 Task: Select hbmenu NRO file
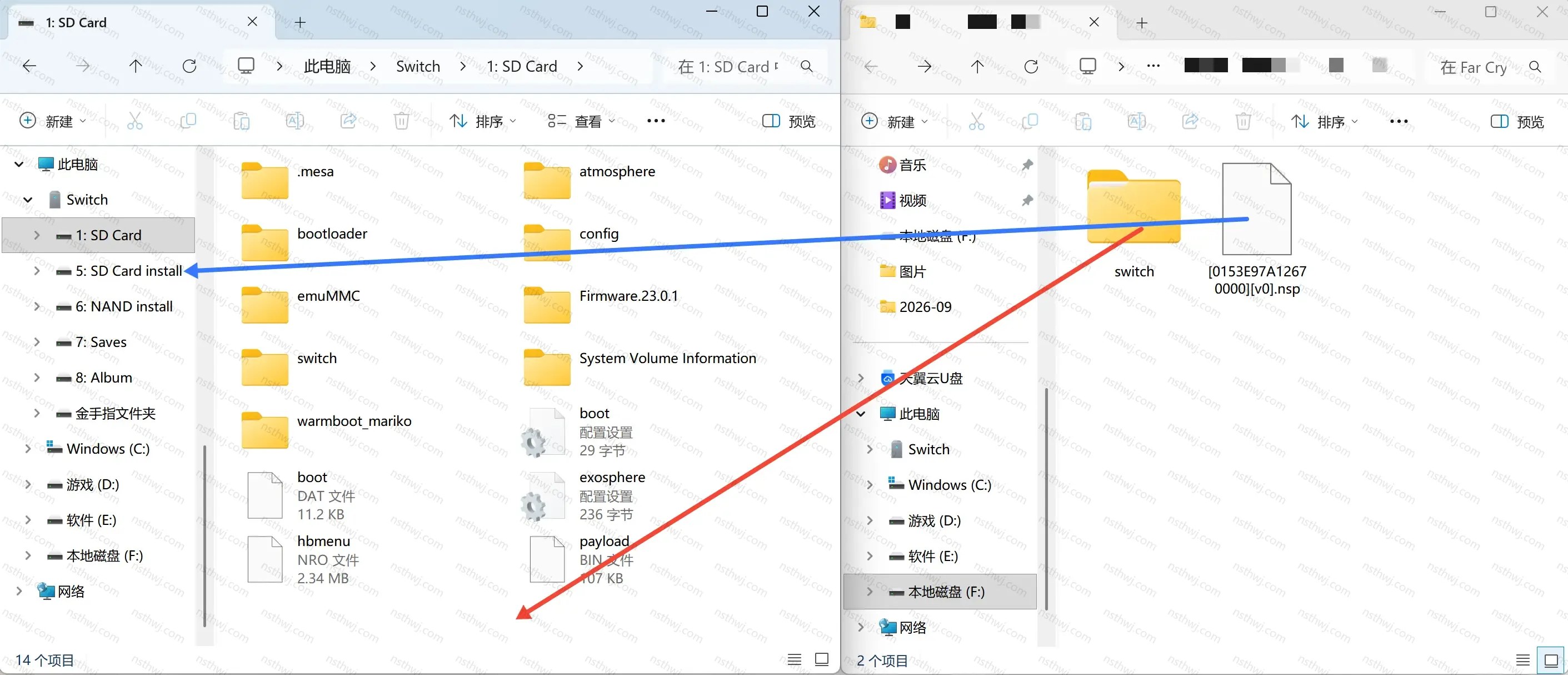click(x=303, y=559)
